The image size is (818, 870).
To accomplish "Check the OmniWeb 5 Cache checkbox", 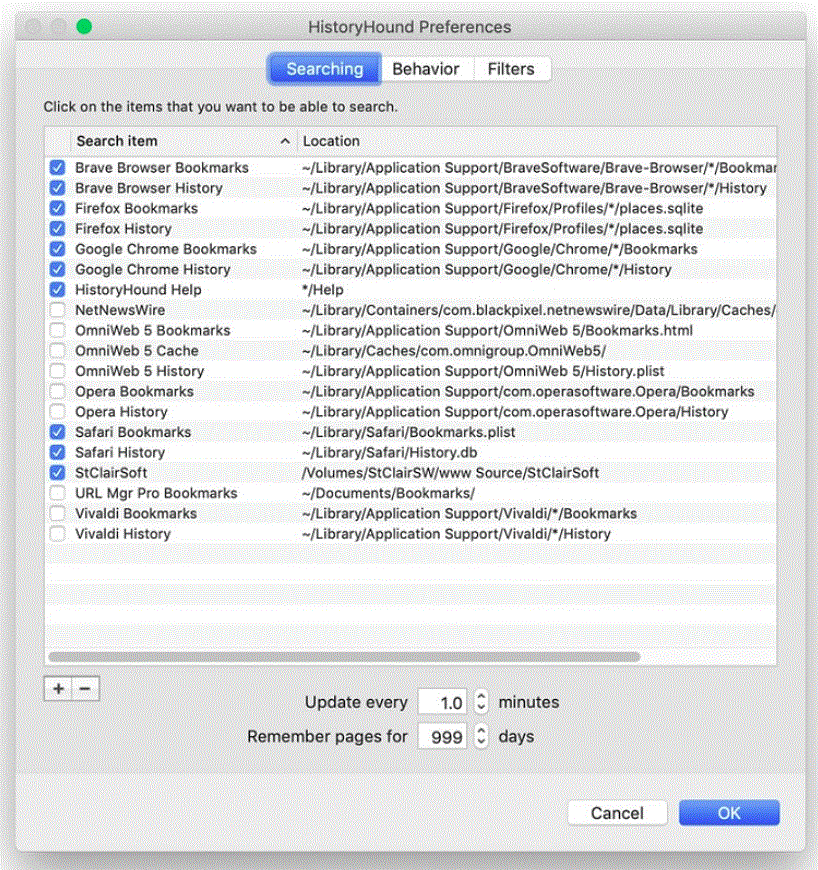I will (x=57, y=351).
